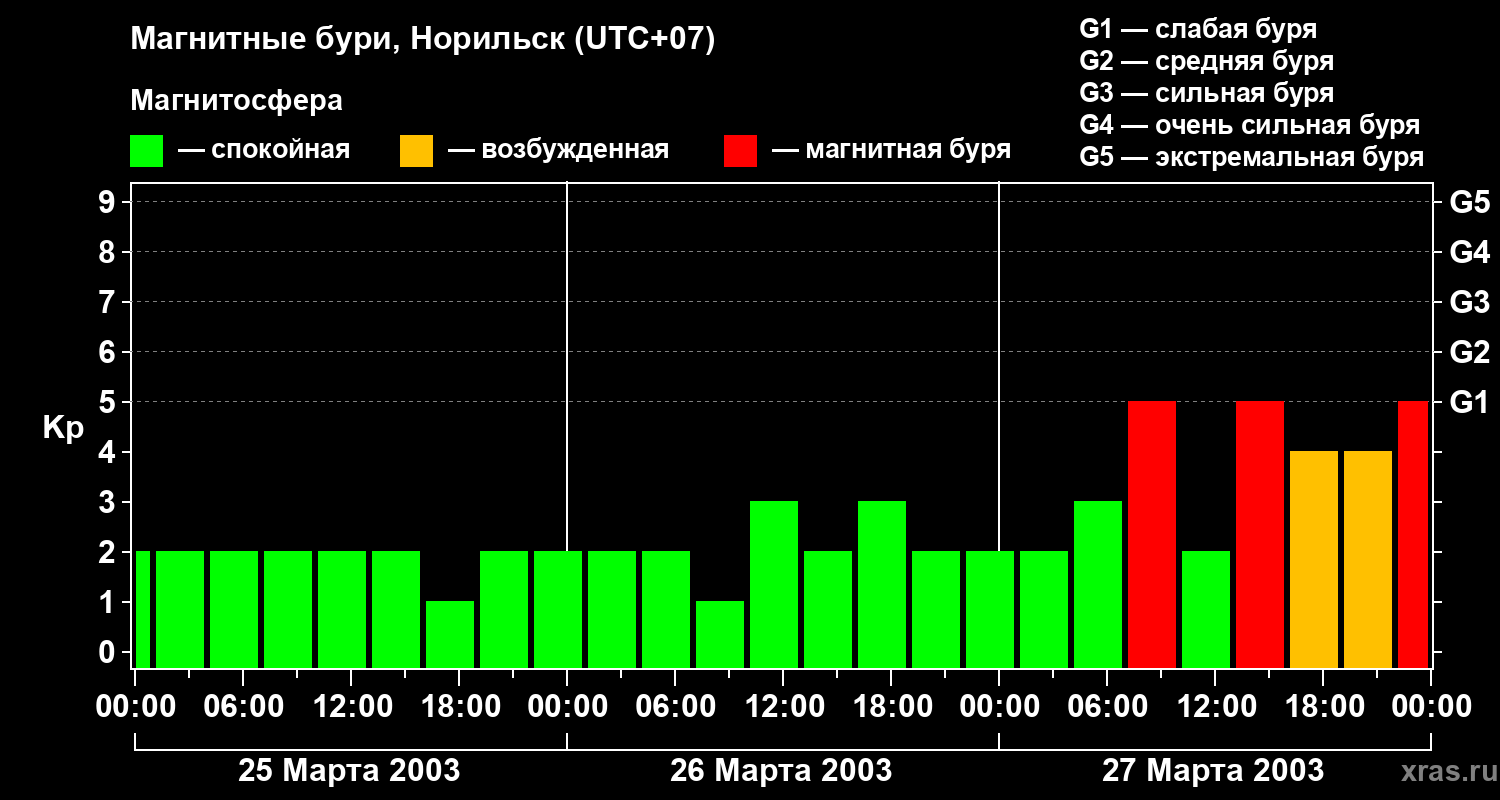Click the Kp 3 green bar on 27 March

point(1098,585)
